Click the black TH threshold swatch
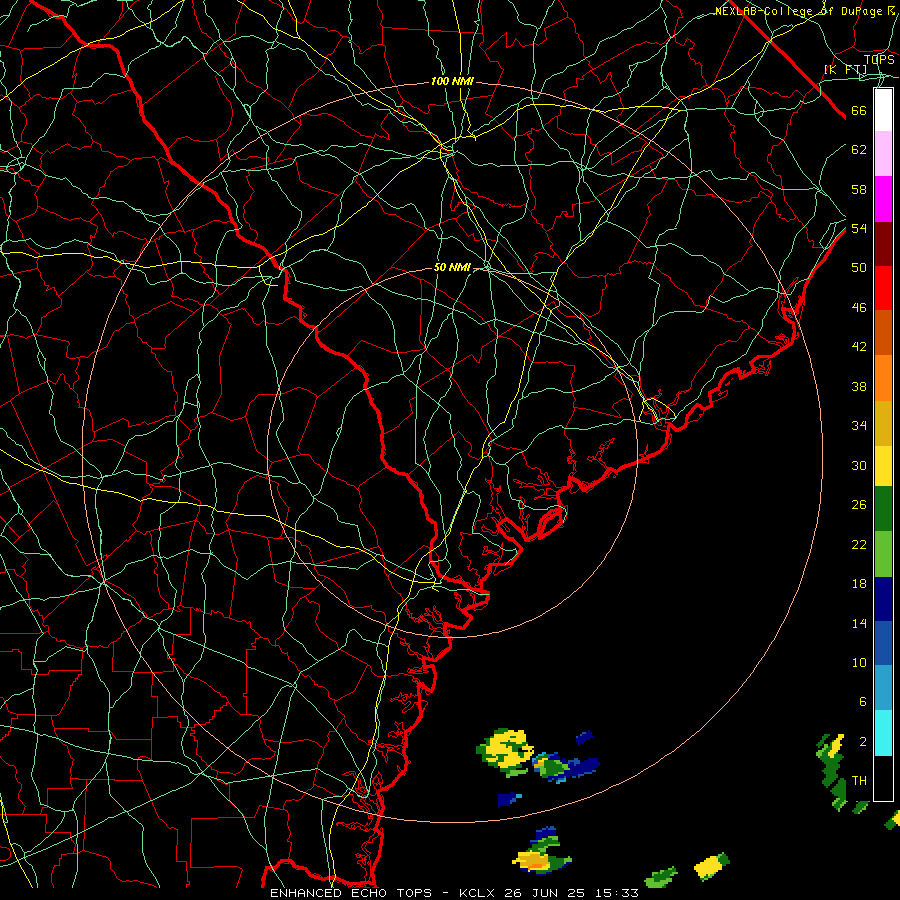The image size is (900, 900). [883, 778]
